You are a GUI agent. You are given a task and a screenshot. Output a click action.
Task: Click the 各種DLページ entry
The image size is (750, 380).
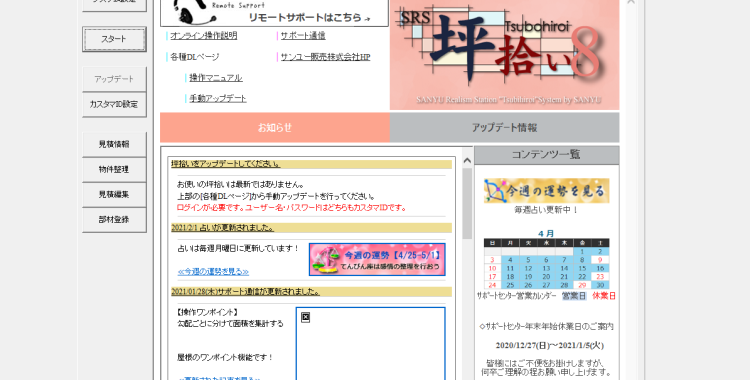[x=195, y=57]
